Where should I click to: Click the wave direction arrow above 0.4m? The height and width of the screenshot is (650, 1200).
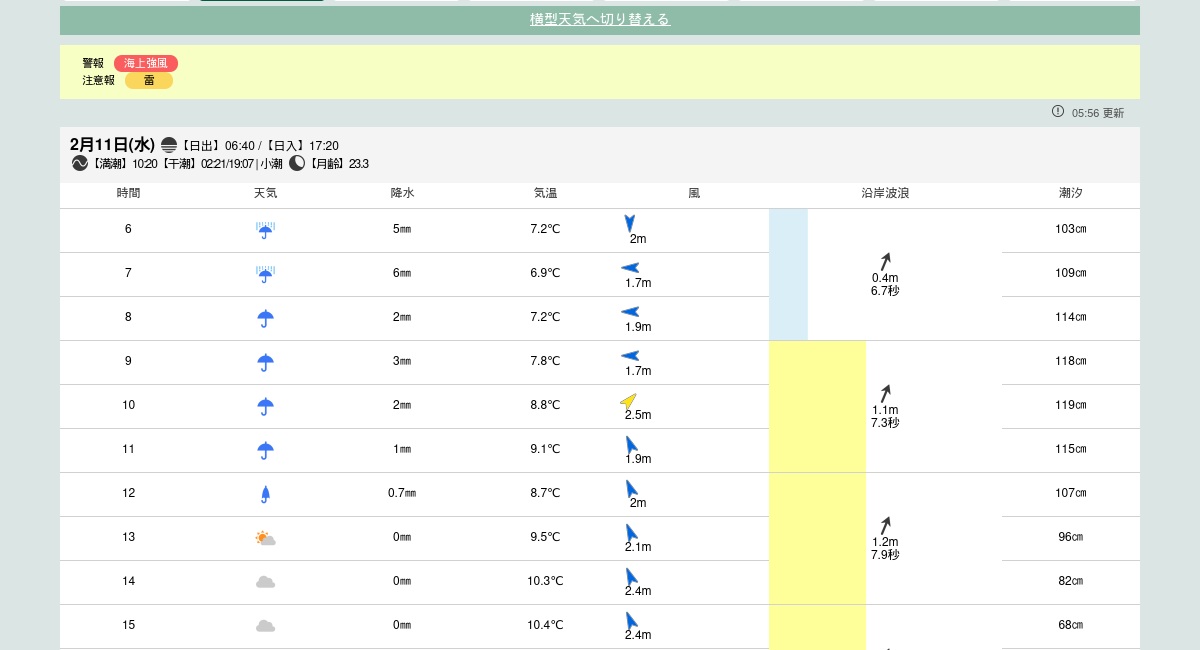[x=885, y=261]
